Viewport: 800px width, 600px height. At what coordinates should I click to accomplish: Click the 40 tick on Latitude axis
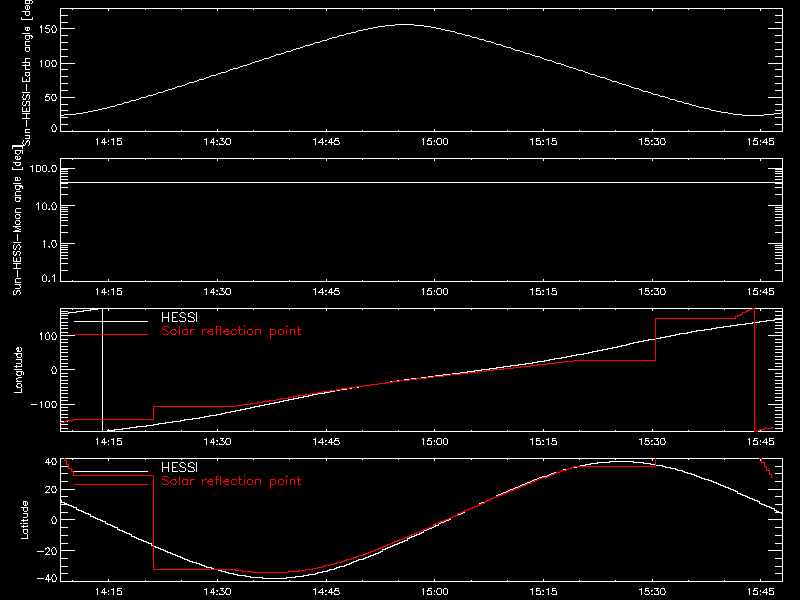[51, 462]
